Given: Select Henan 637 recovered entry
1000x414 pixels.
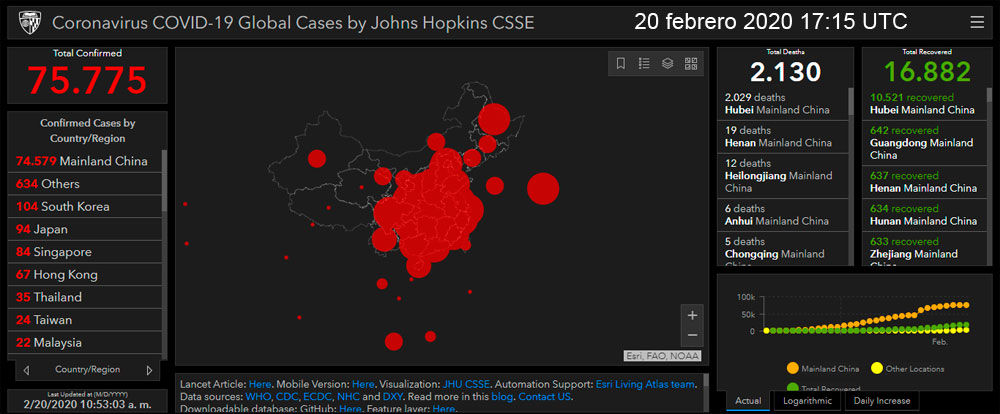Looking at the screenshot, I should [x=925, y=182].
